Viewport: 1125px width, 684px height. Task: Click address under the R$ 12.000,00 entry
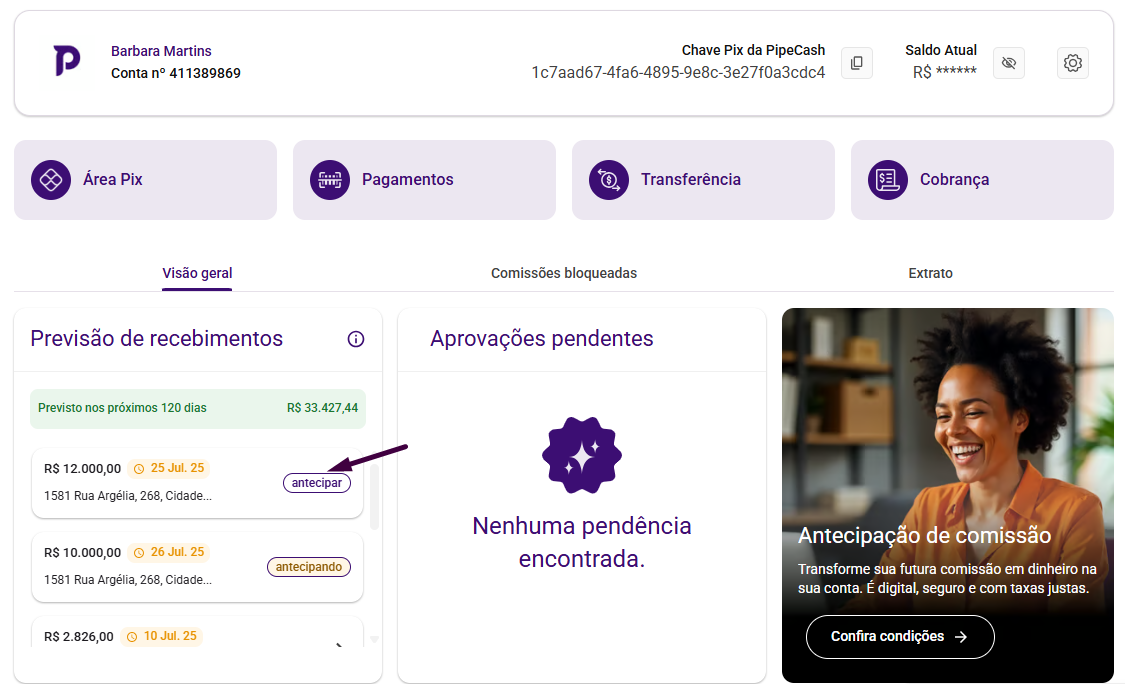[128, 496]
